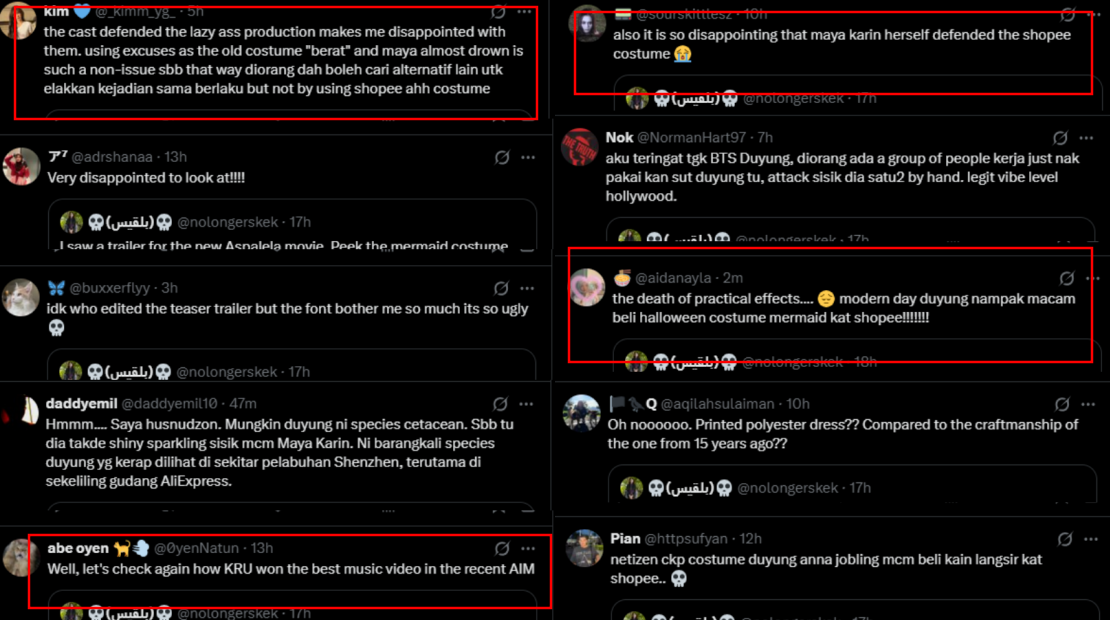Click Nok's red profile avatar
Viewport: 1110px width, 620px height.
pyautogui.click(x=580, y=147)
